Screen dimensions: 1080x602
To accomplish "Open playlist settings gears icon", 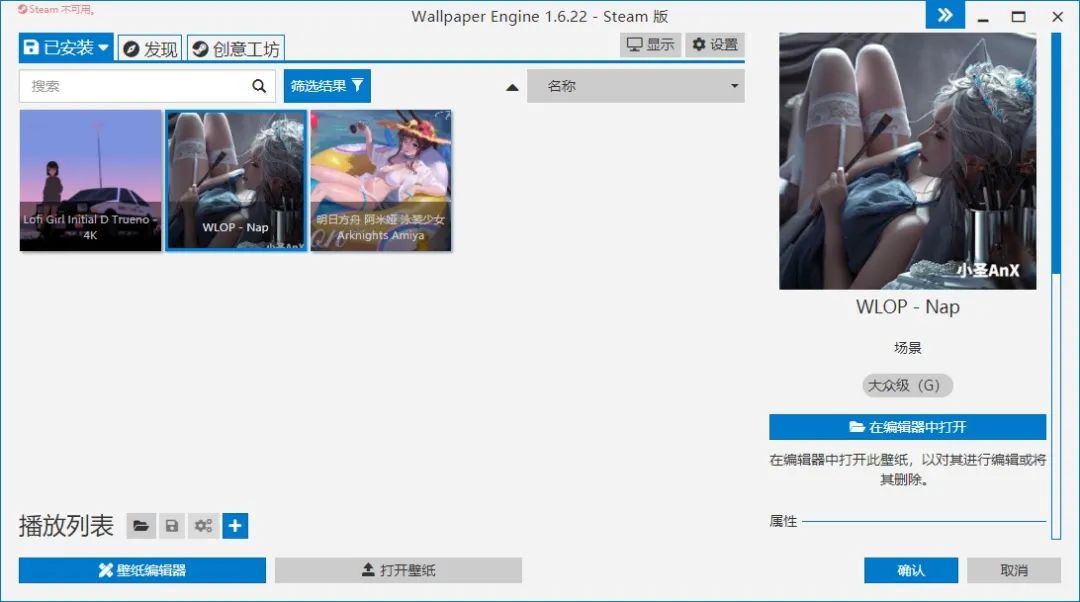I will pyautogui.click(x=203, y=526).
